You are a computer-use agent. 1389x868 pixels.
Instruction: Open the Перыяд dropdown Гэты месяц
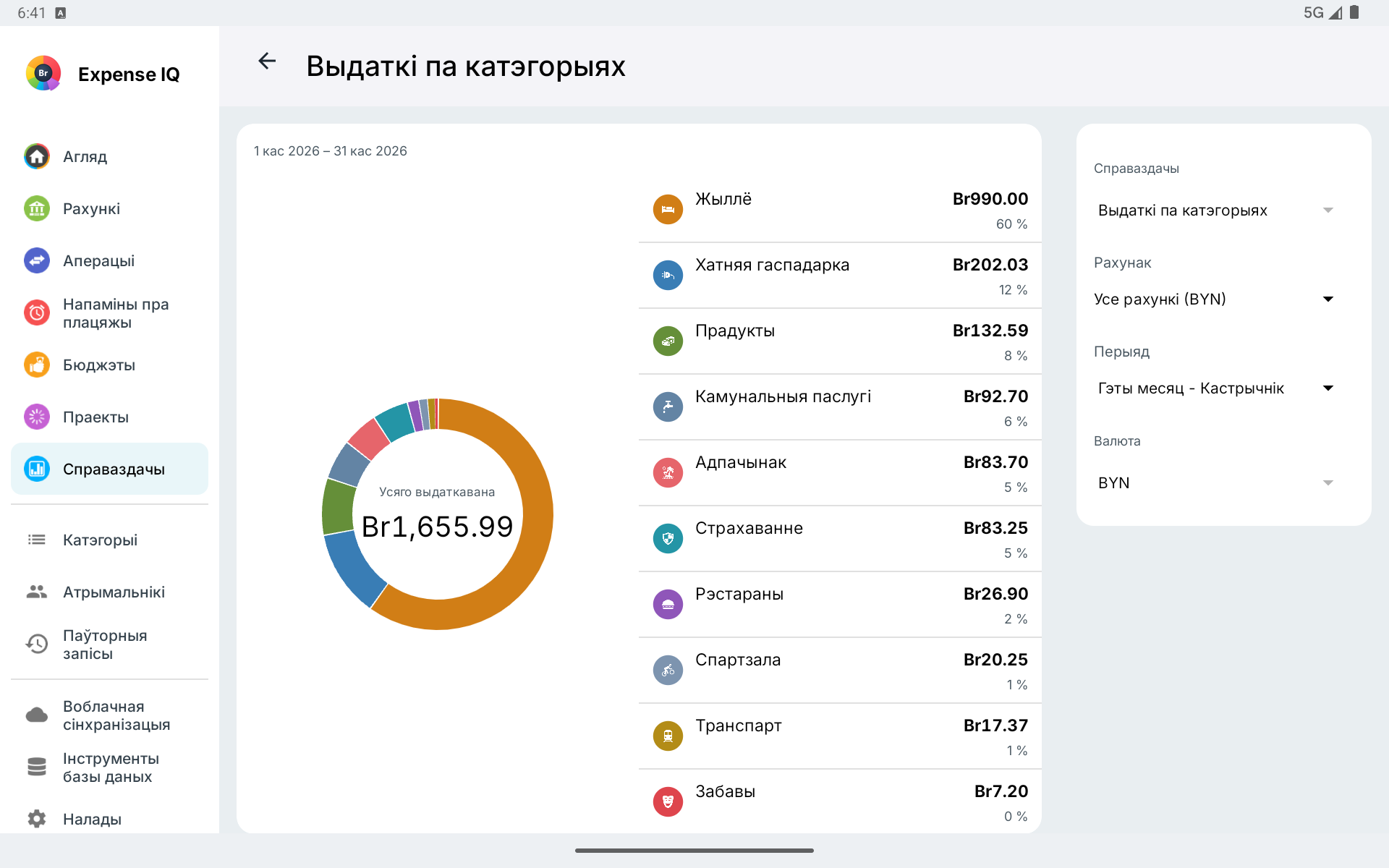click(x=1215, y=388)
